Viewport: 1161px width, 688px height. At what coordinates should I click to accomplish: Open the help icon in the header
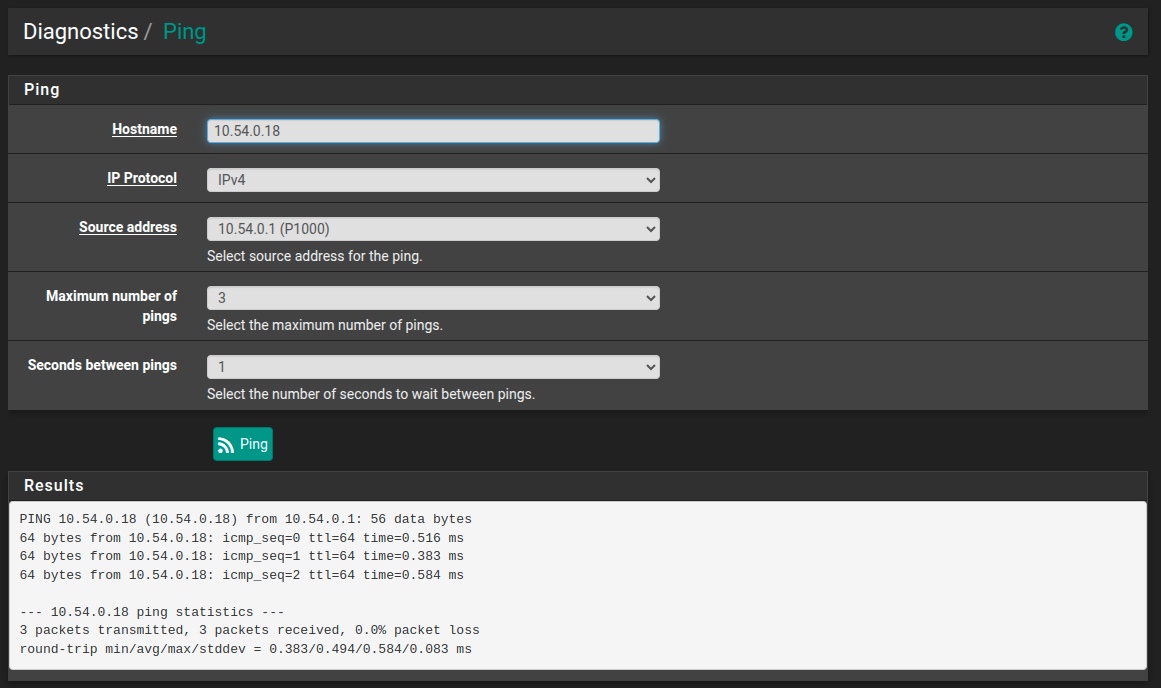[x=1123, y=32]
